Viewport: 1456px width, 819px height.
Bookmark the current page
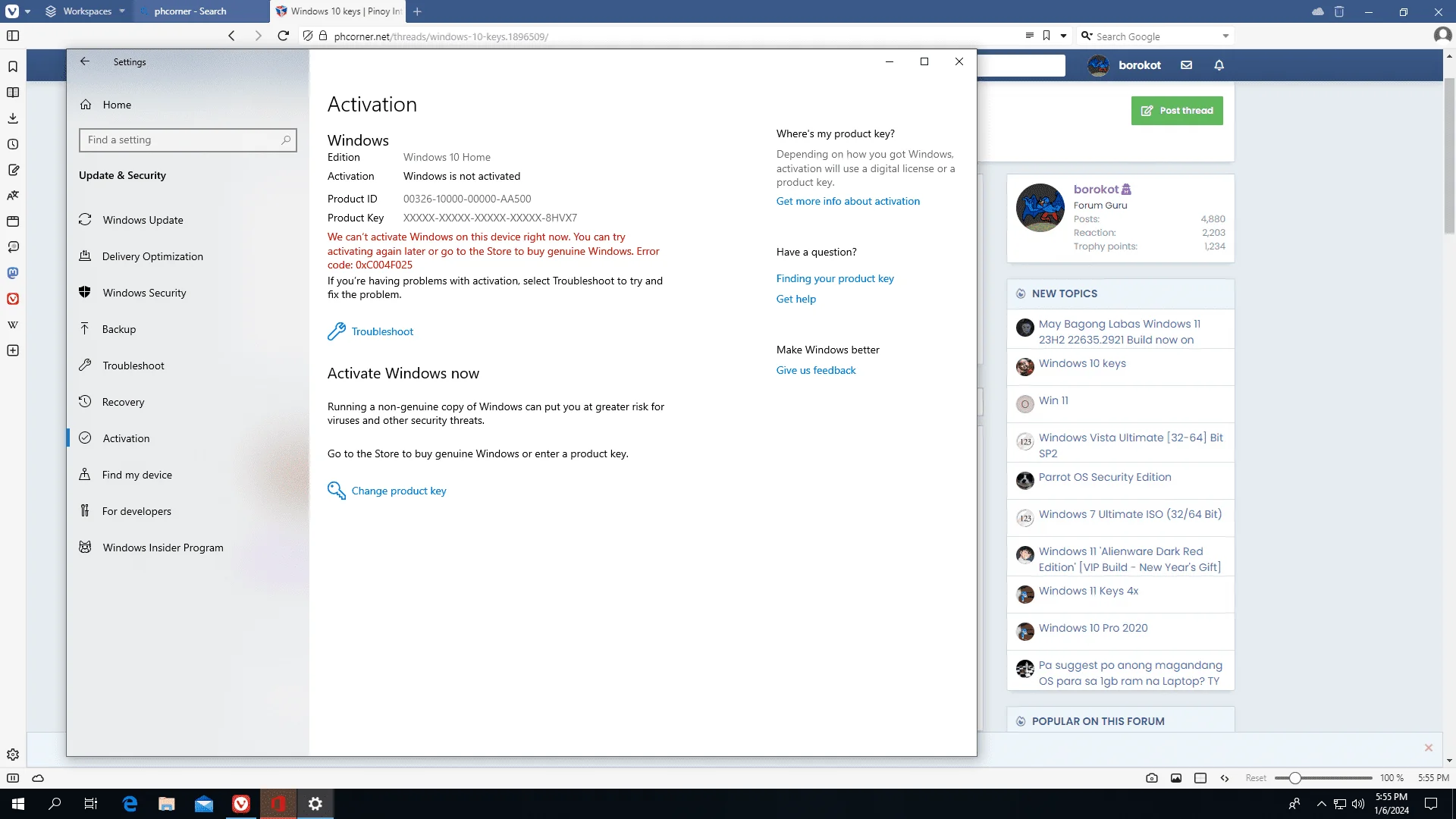[1046, 36]
